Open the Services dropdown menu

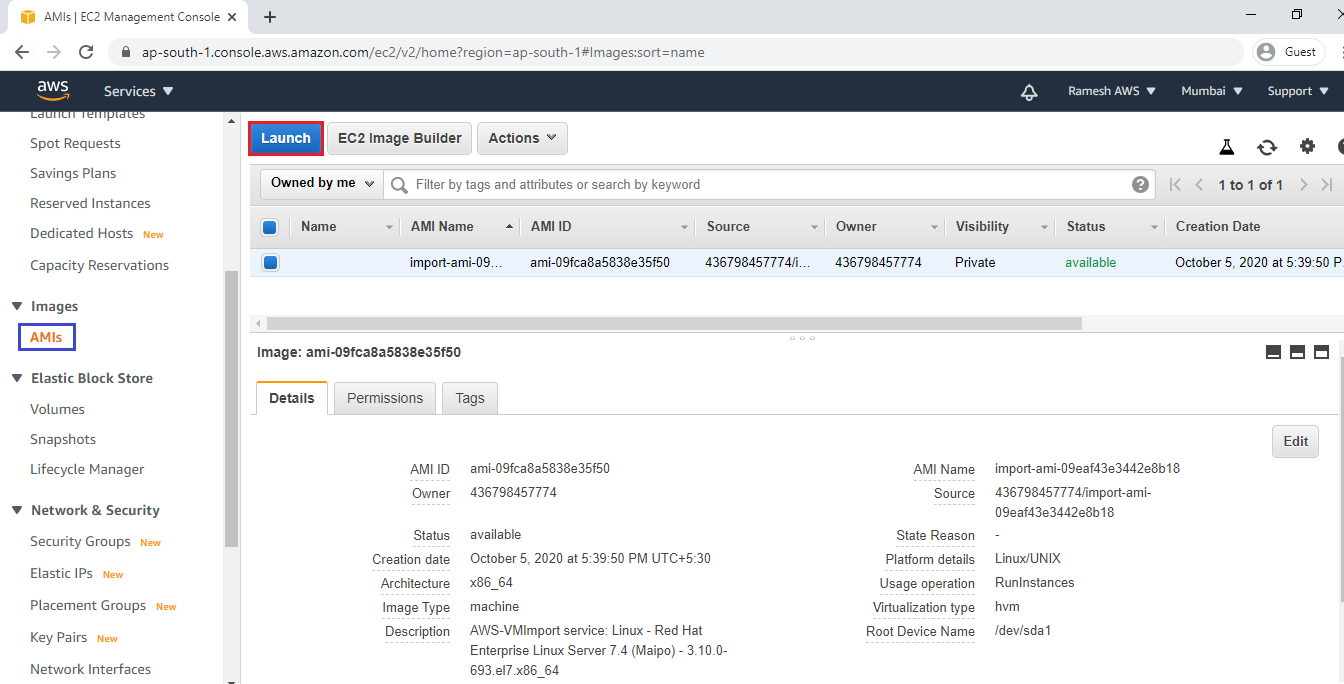pos(138,91)
